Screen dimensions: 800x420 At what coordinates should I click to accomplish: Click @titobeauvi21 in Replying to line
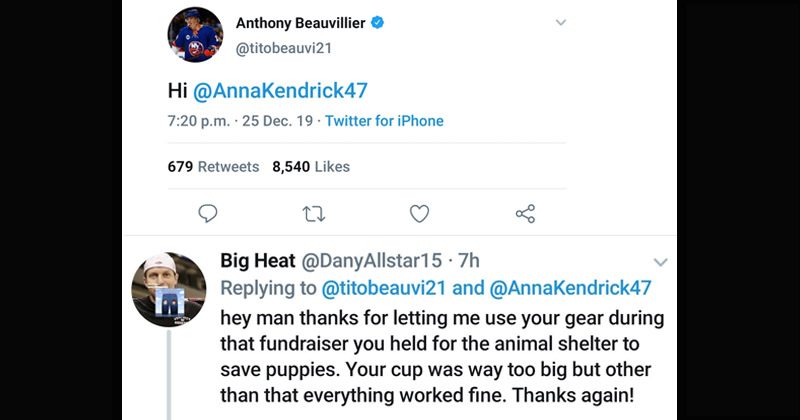[384, 288]
